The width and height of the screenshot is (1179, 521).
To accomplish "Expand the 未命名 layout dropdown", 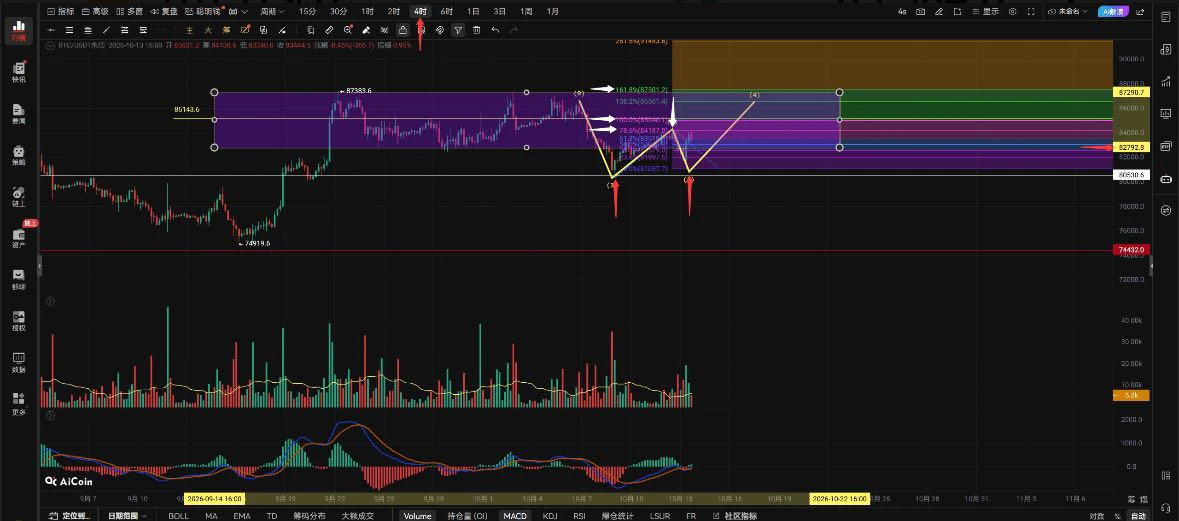I will click(1068, 11).
